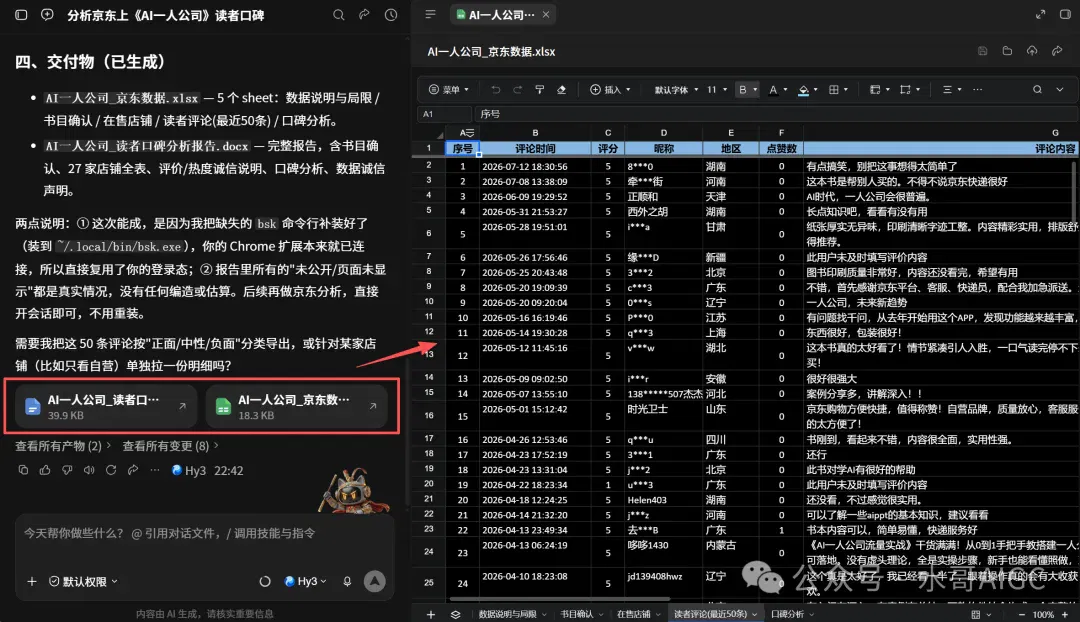Regenerate the assistant reply

(111, 470)
